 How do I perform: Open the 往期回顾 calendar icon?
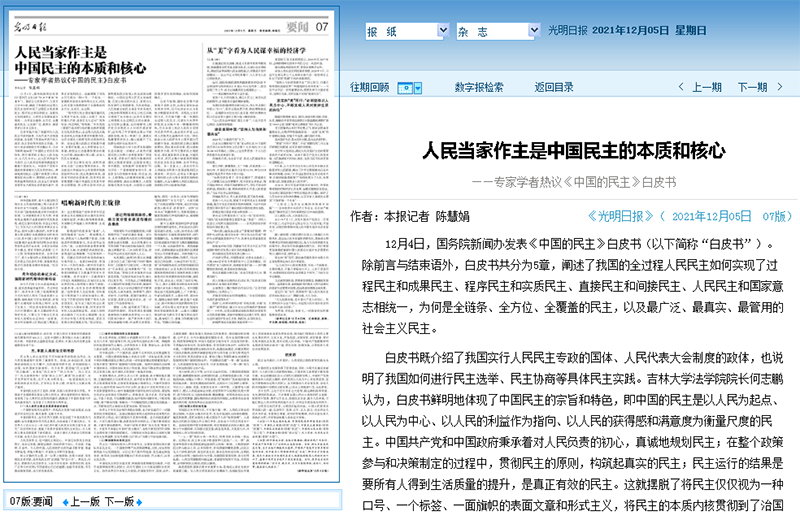coord(404,87)
